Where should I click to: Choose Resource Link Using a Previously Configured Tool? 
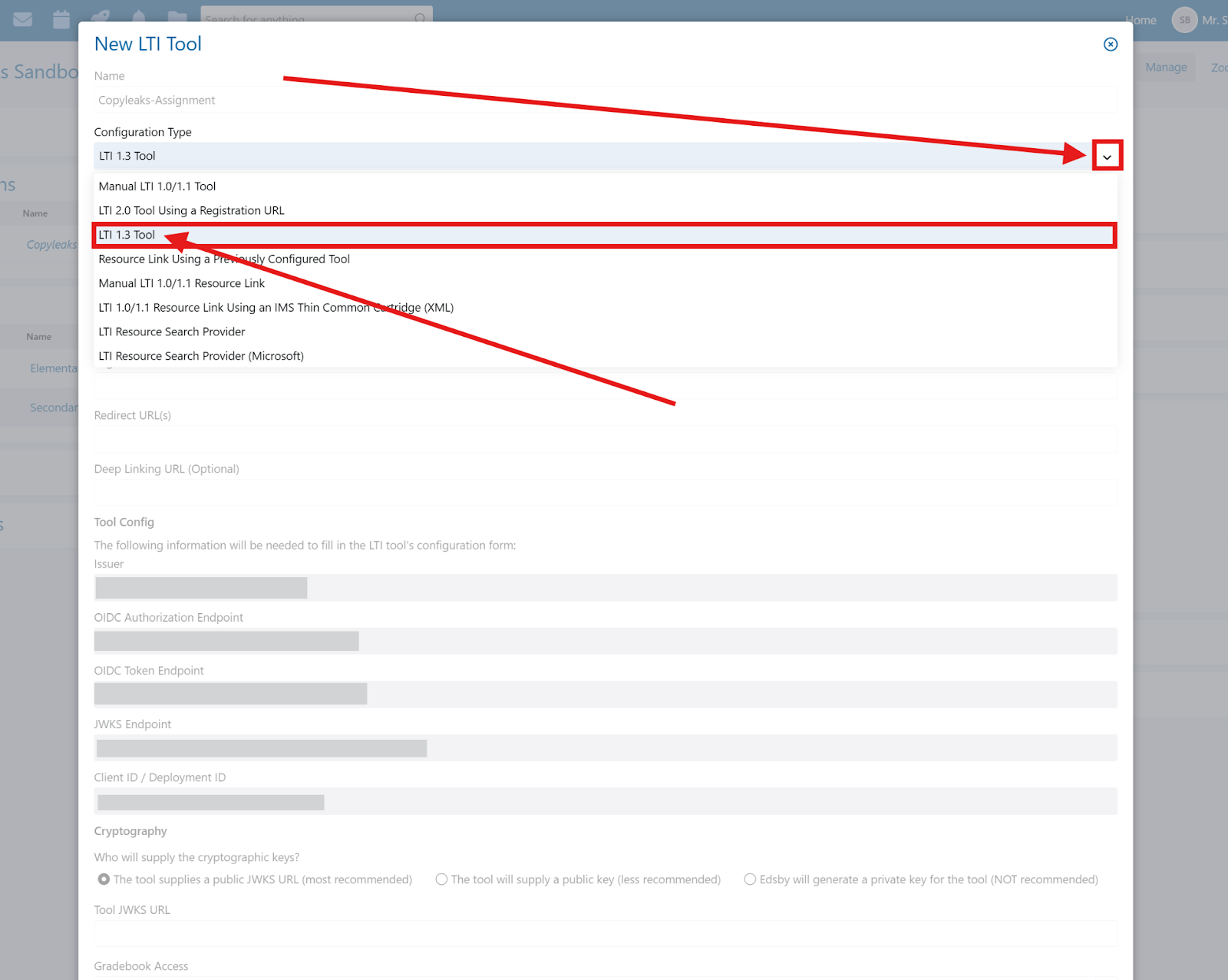605,259
